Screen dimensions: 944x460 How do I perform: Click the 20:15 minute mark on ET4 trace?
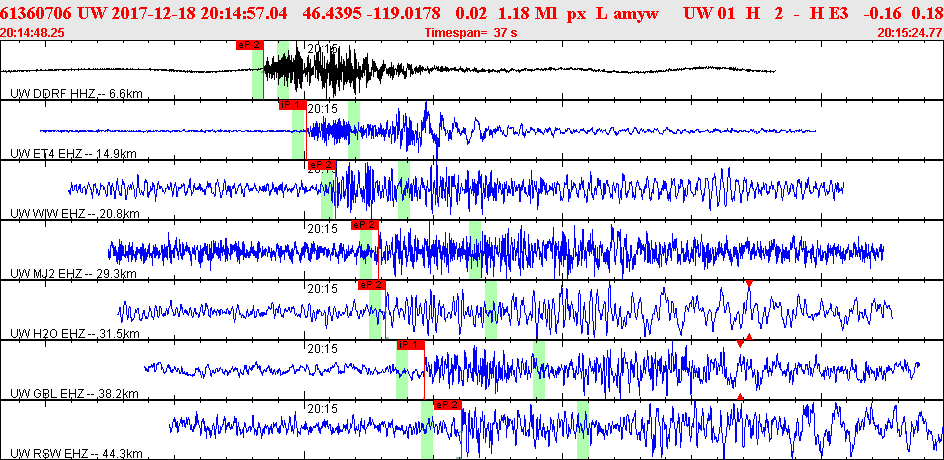pyautogui.click(x=322, y=108)
